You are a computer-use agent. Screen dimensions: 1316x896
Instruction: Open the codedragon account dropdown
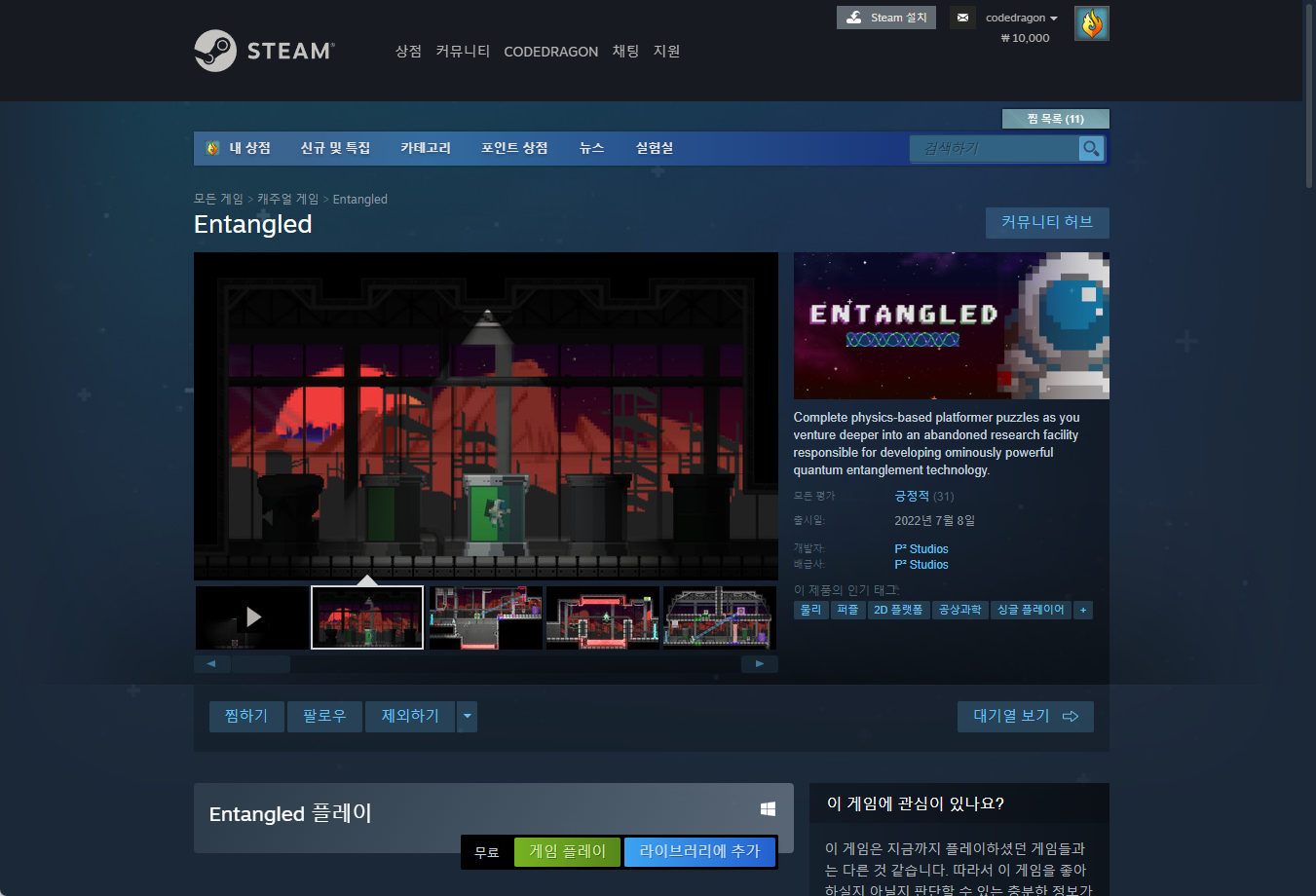(x=1021, y=18)
